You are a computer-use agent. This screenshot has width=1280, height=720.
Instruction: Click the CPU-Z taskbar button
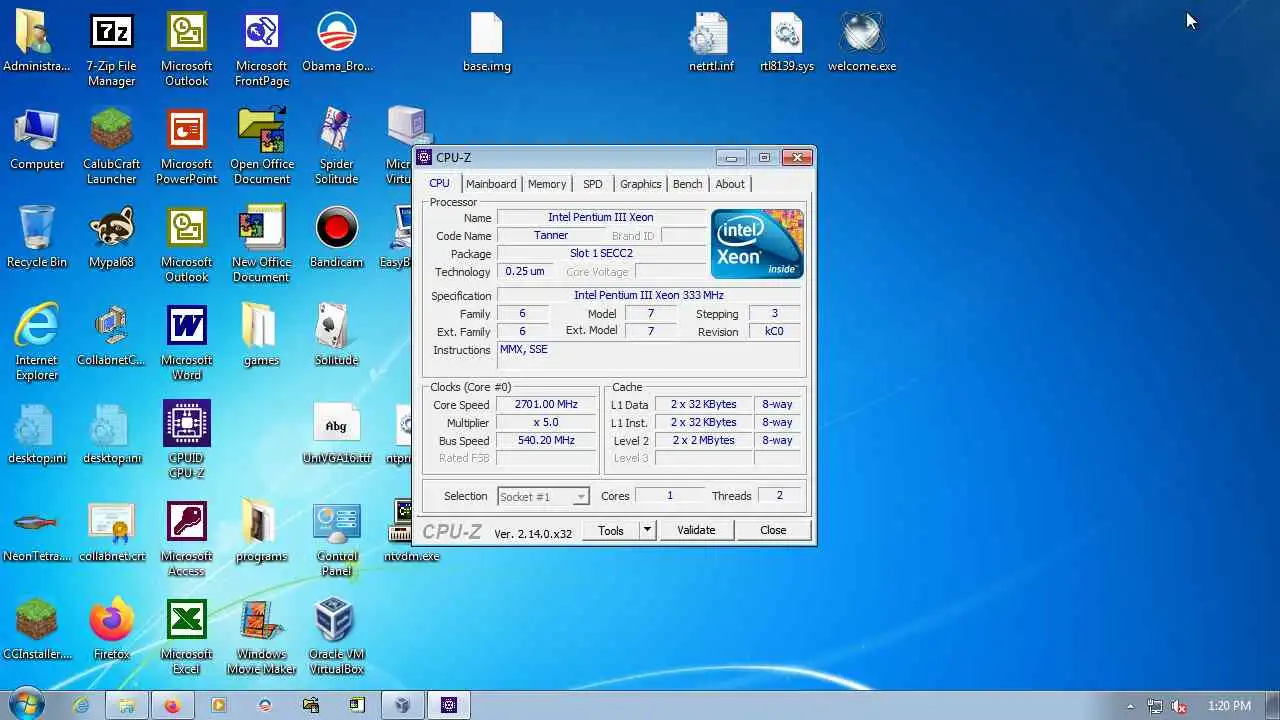pyautogui.click(x=449, y=705)
